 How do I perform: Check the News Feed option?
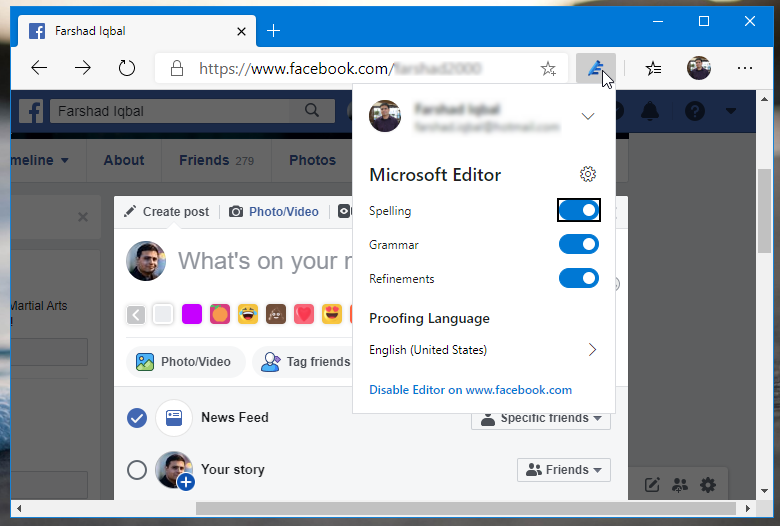pyautogui.click(x=137, y=418)
